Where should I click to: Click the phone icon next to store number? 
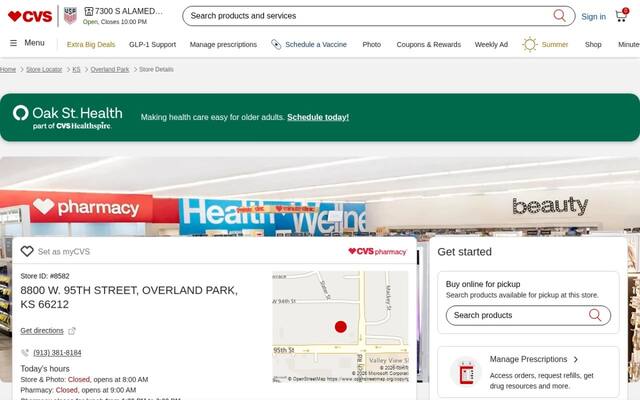(x=24, y=353)
